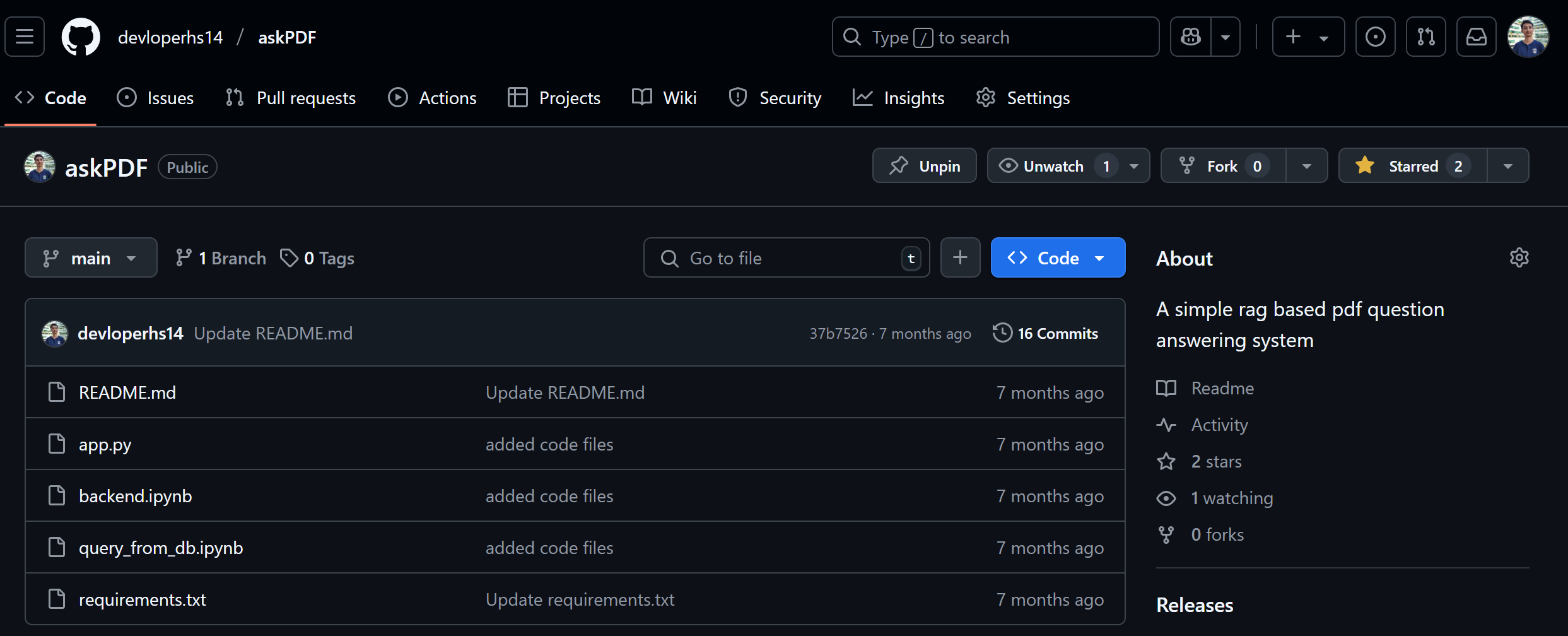Open query_from_db.ipynb file
This screenshot has height=636, width=1568.
coord(161,548)
